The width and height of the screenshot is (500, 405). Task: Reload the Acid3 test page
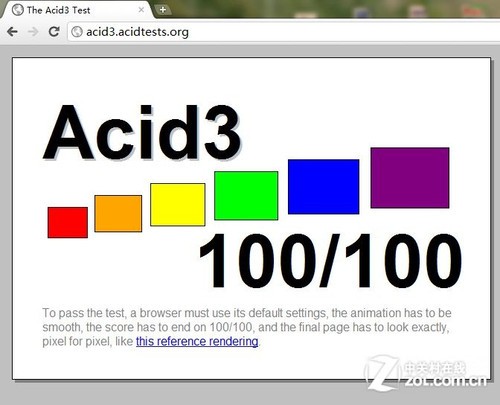coord(54,32)
